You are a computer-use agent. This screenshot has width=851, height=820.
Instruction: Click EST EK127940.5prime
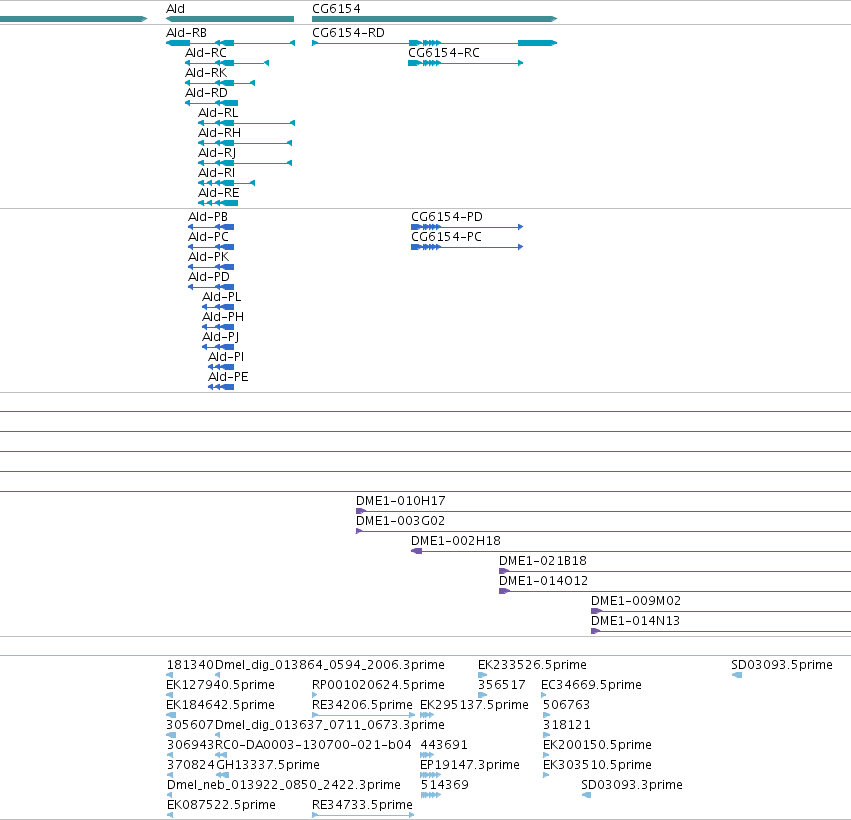coord(220,685)
